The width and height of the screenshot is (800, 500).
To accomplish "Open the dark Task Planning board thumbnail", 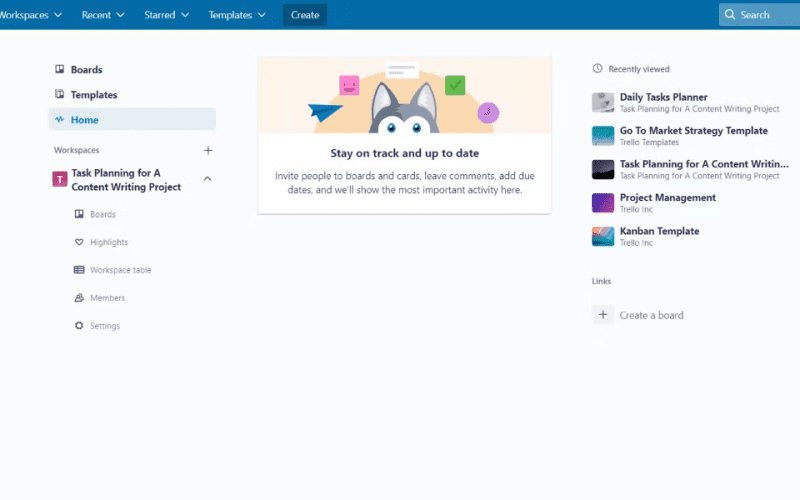I will [x=603, y=169].
